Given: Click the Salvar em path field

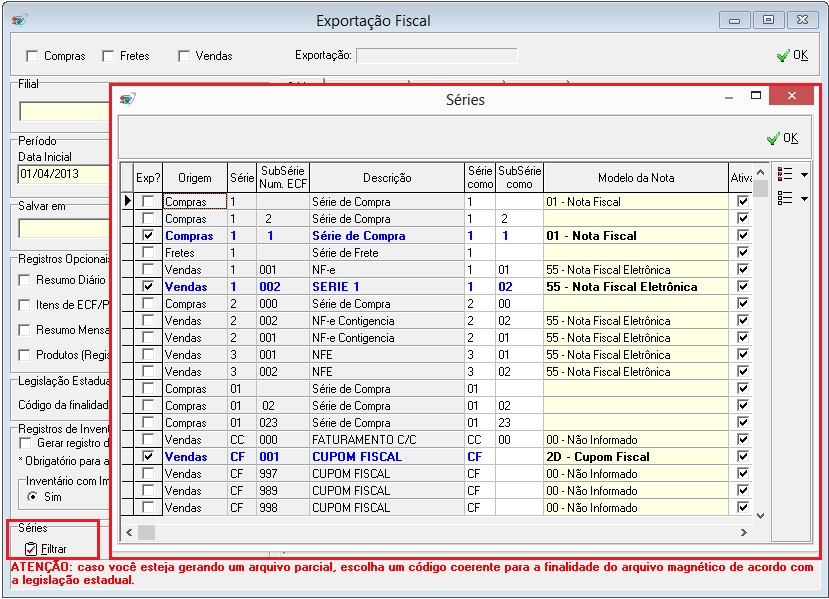Looking at the screenshot, I should pyautogui.click(x=64, y=228).
